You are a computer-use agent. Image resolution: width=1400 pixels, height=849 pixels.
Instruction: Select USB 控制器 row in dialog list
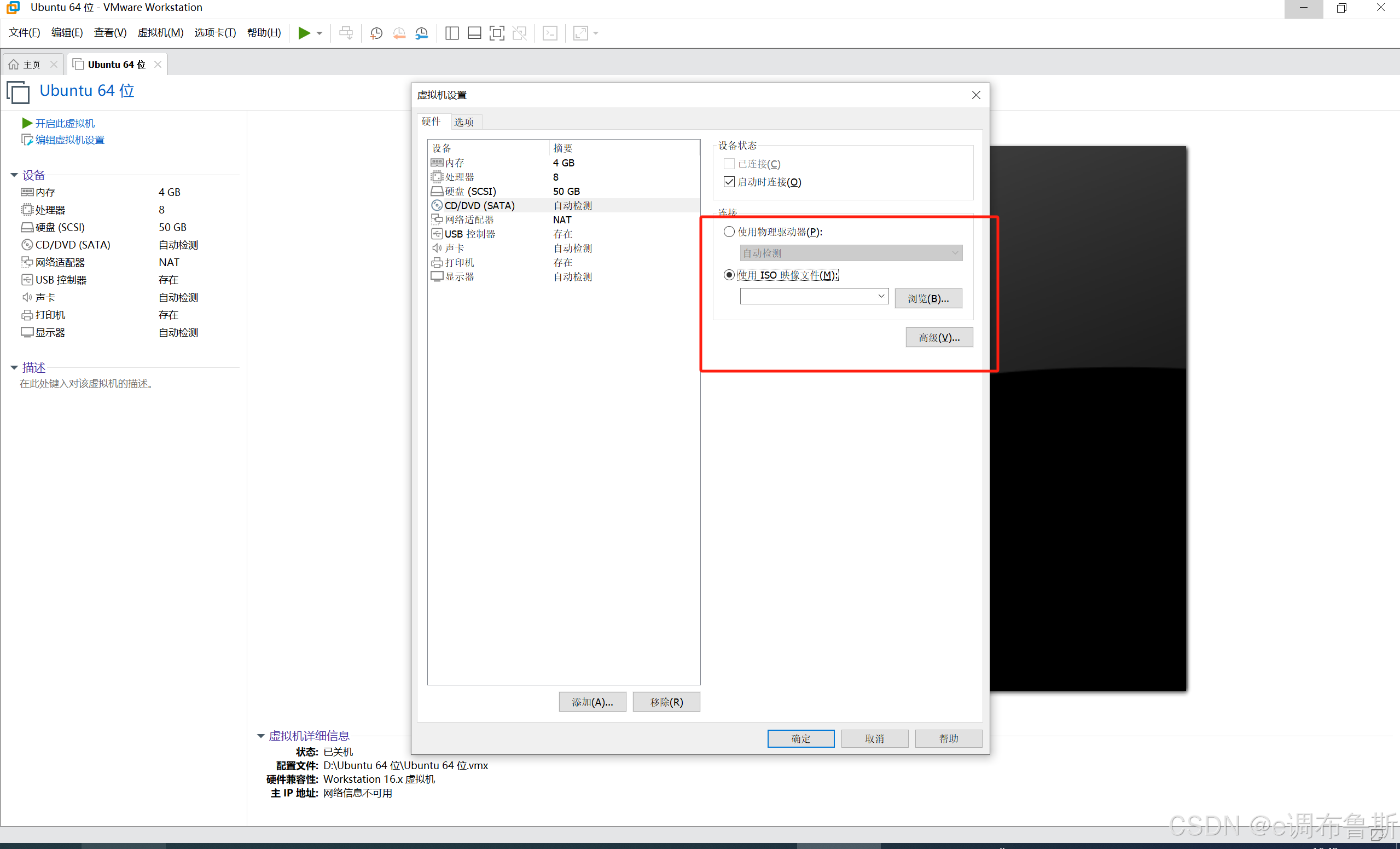(564, 234)
